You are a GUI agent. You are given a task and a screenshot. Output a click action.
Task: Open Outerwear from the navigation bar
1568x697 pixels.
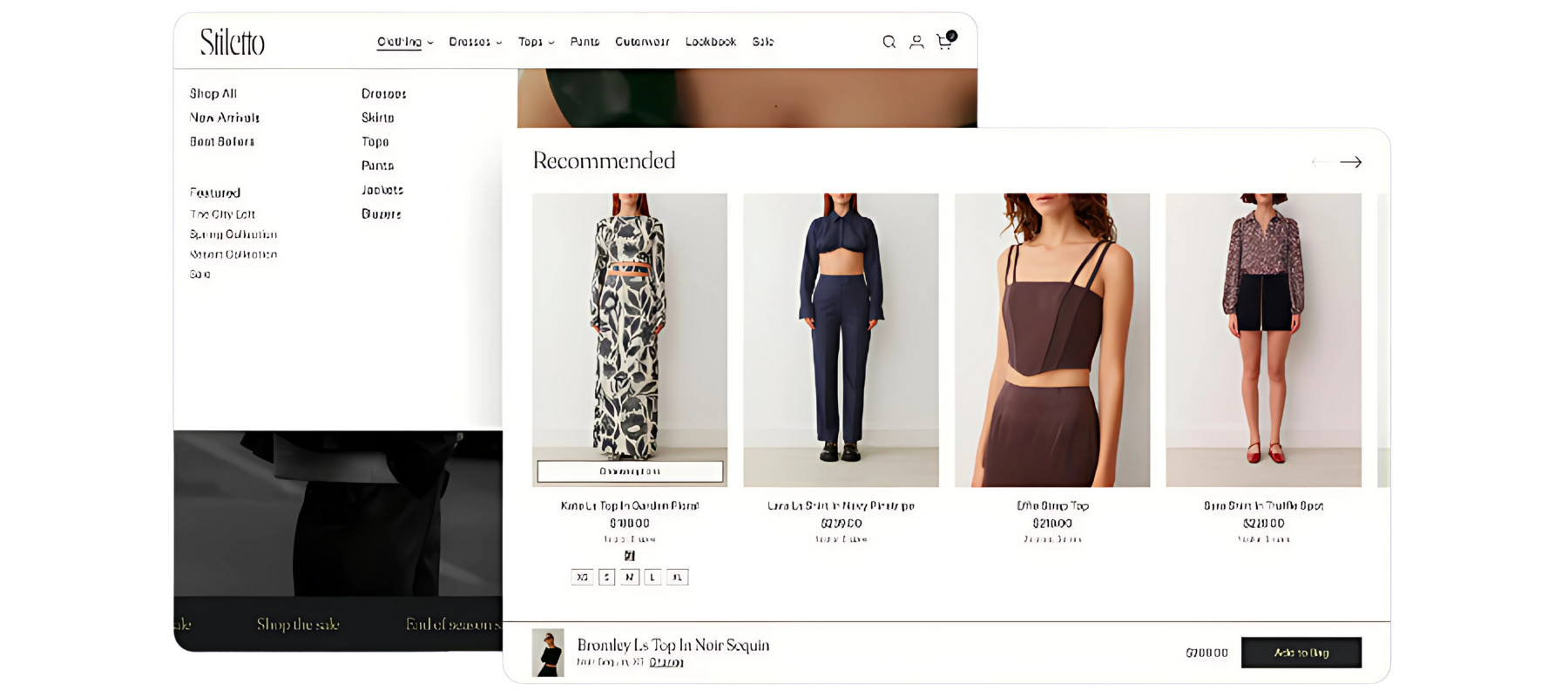[642, 42]
